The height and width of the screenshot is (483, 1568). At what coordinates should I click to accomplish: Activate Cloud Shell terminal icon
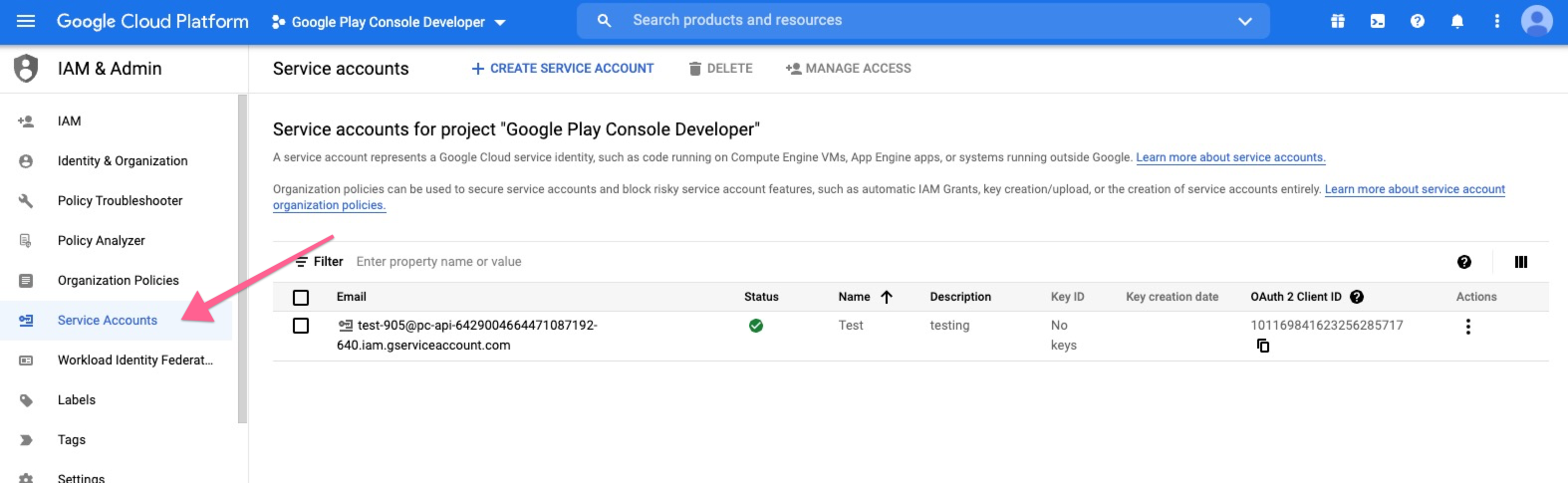click(1378, 21)
